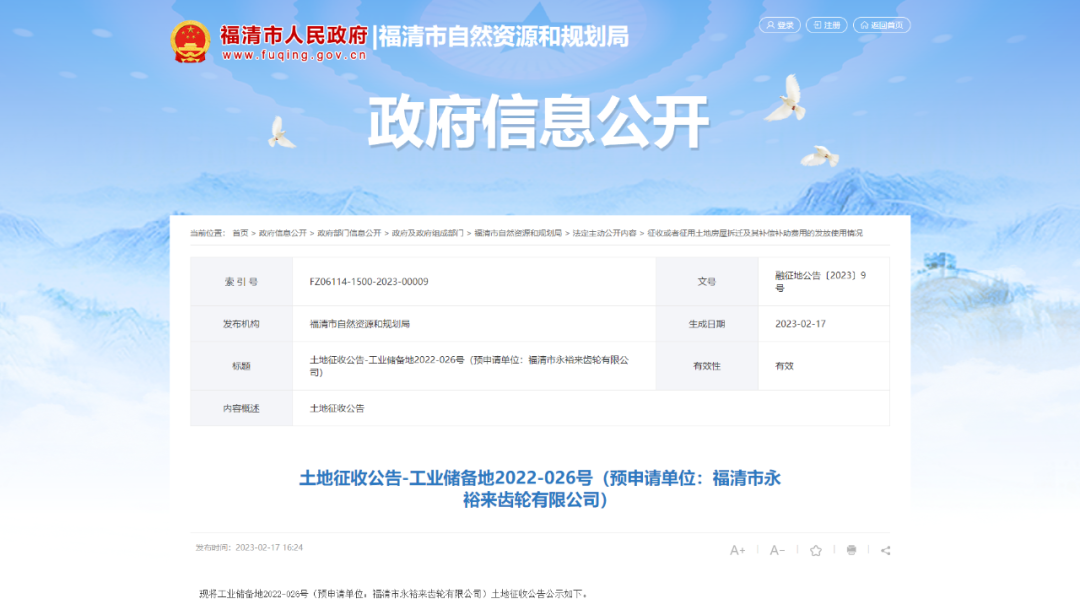Open 政府部门信息公开 breadcrumb link

[x=349, y=233]
